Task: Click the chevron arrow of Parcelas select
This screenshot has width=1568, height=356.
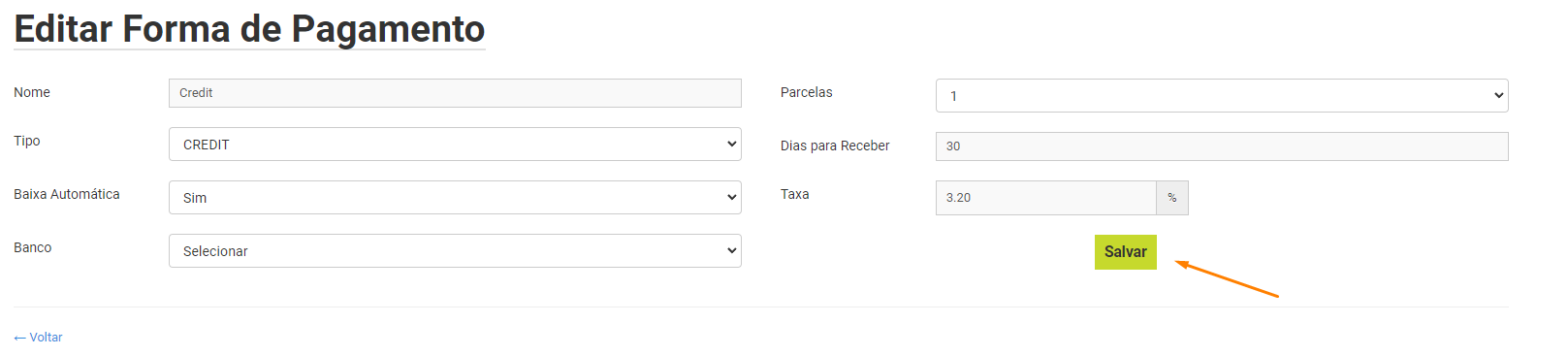Action: [x=1498, y=95]
